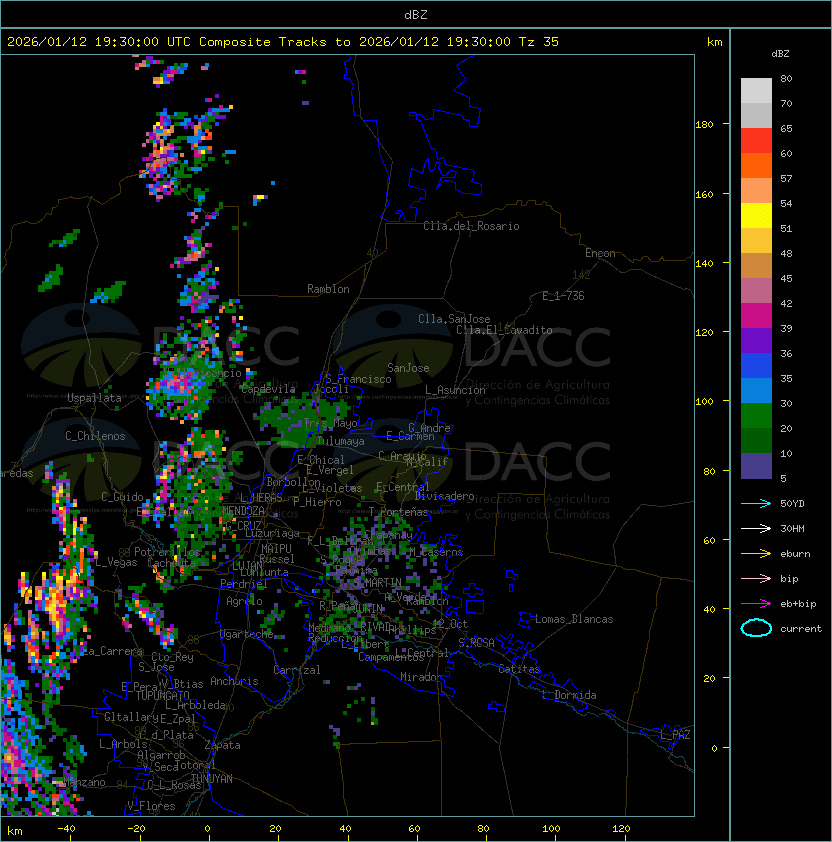Pick the light gray 70-80 dBZ swatch
This screenshot has width=832, height=842.
pos(756,91)
